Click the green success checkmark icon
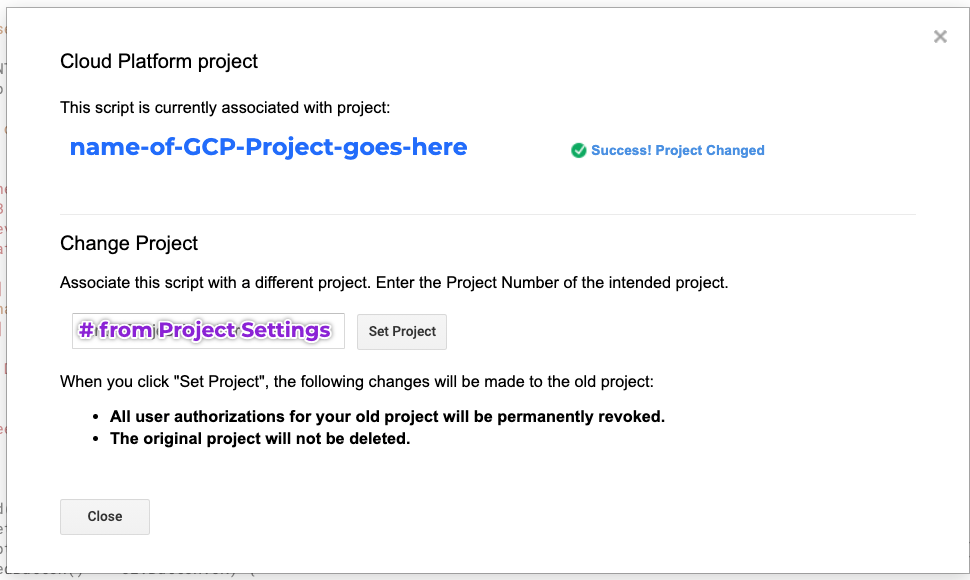970x580 pixels. [x=578, y=150]
